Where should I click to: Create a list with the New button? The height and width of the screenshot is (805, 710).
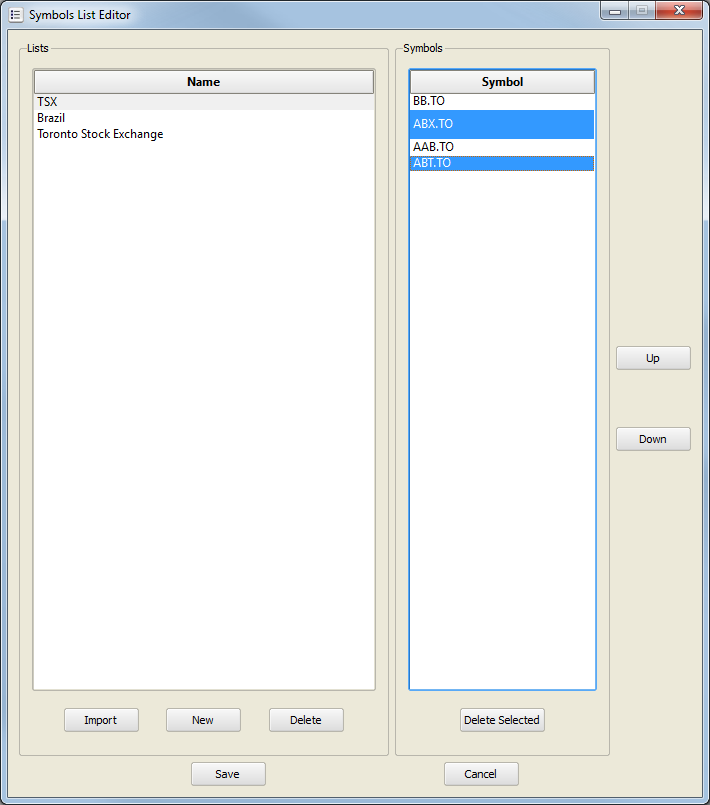pos(203,720)
